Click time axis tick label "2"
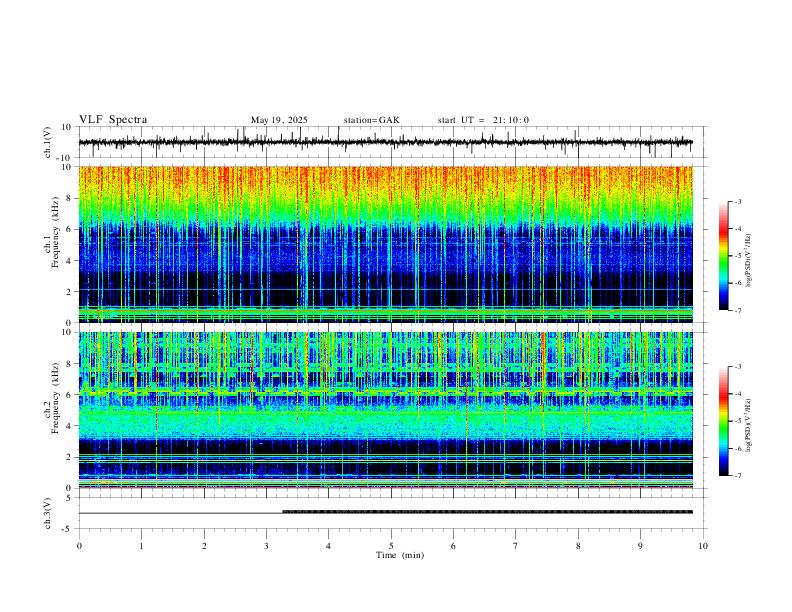Image resolution: width=792 pixels, height=612 pixels. [x=204, y=546]
